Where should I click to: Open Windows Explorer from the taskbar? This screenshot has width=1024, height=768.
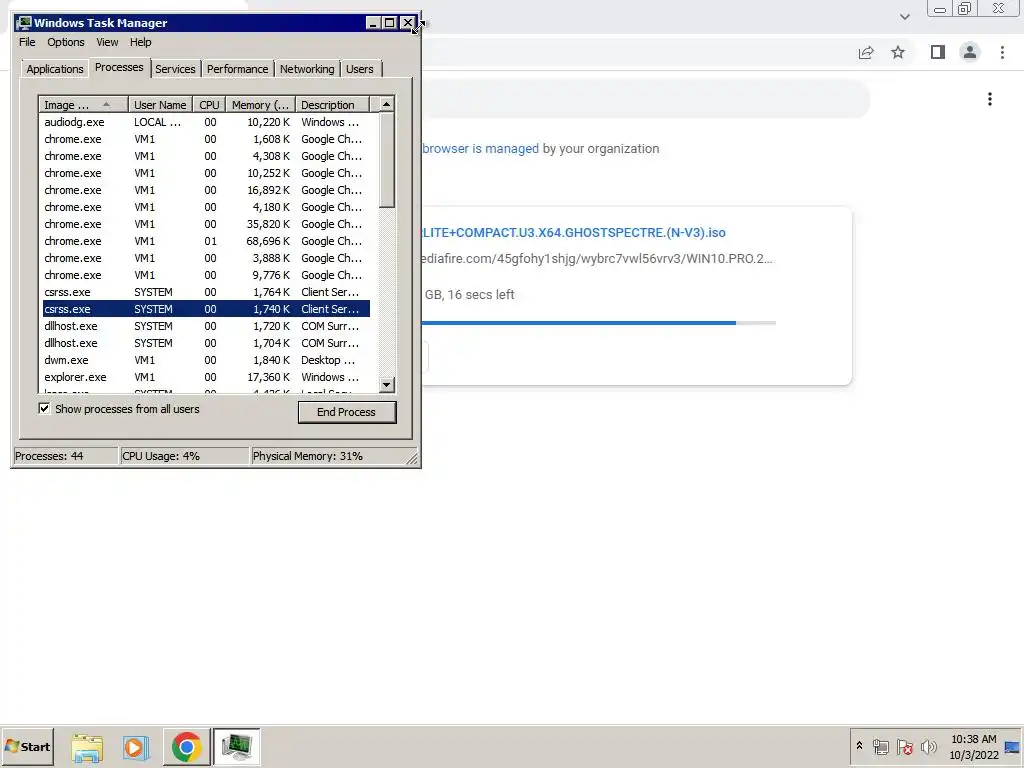87,747
